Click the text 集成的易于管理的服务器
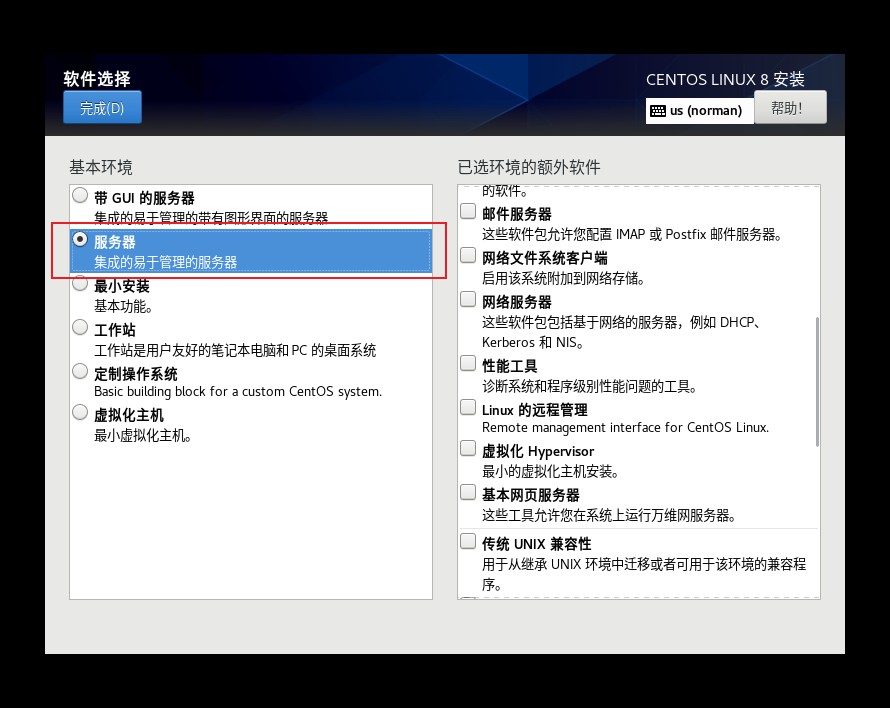 165,262
